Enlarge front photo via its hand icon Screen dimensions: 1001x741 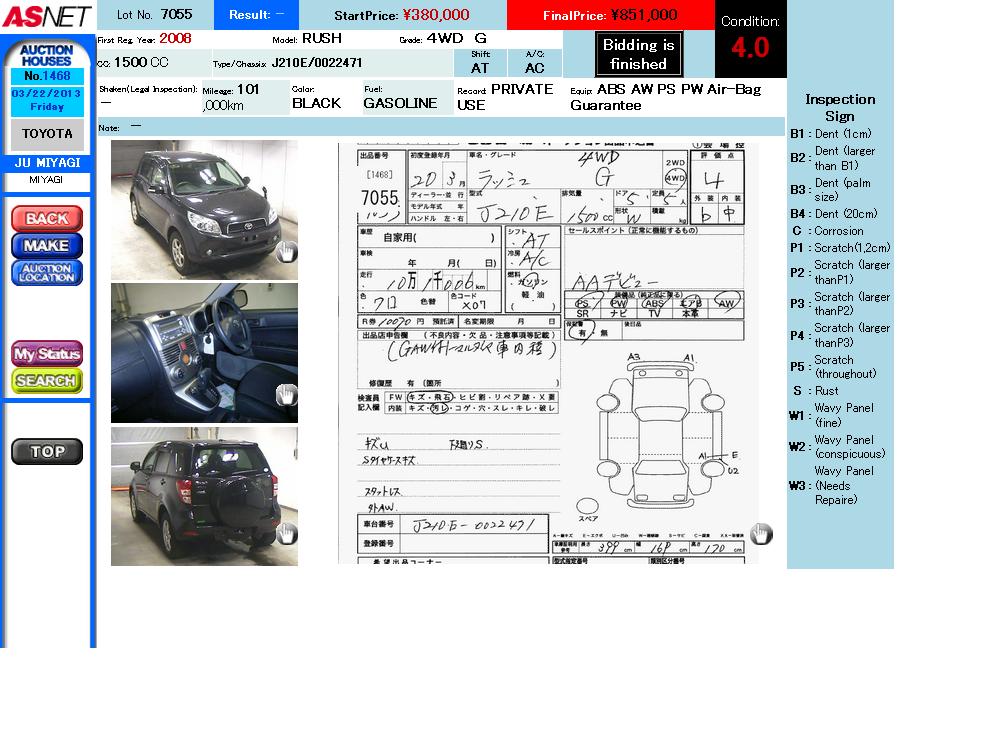[x=286, y=252]
